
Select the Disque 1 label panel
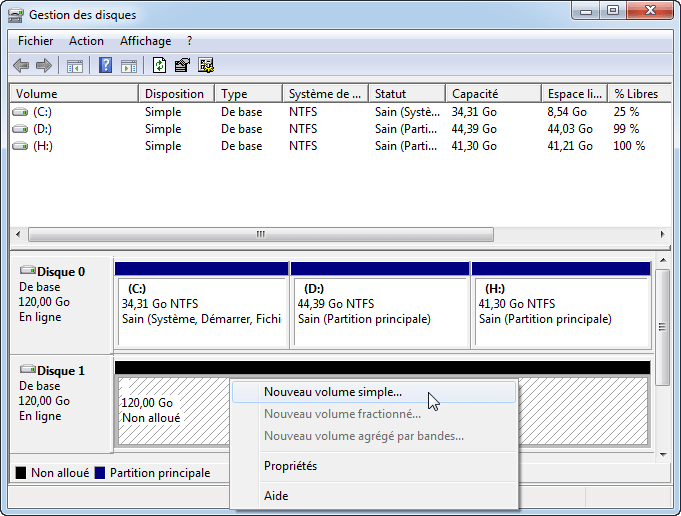point(61,404)
